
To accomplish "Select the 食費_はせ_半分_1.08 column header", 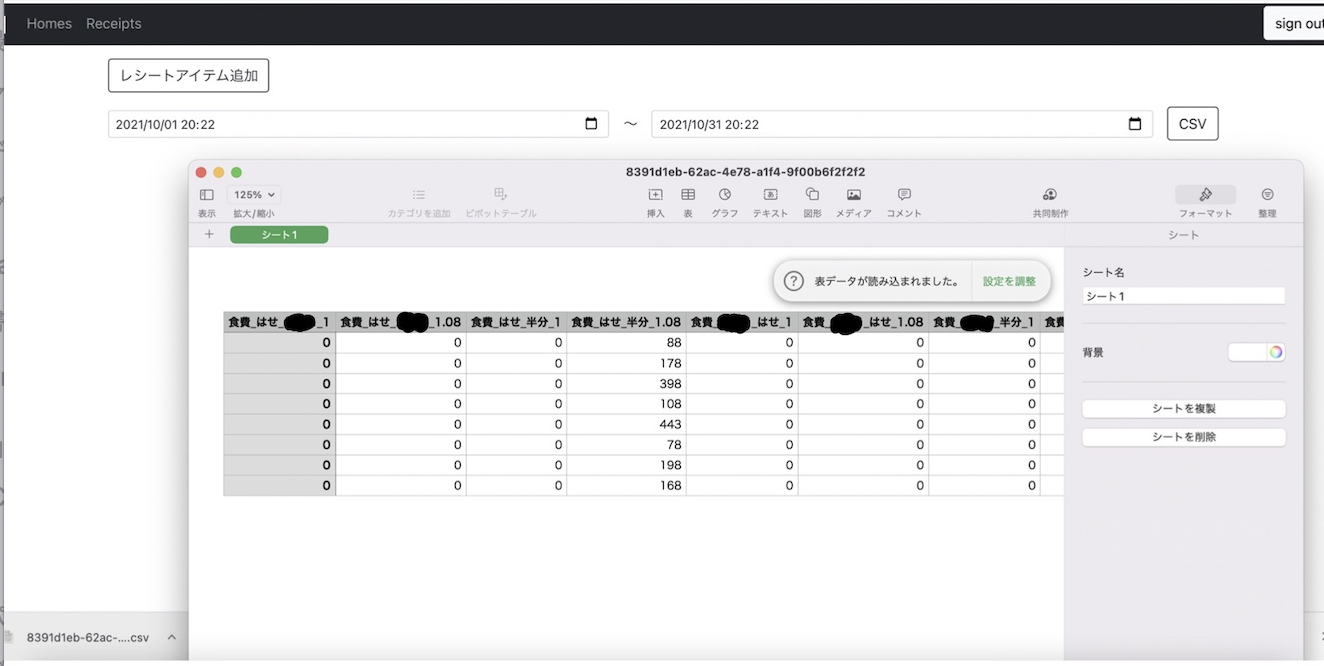I will click(626, 322).
